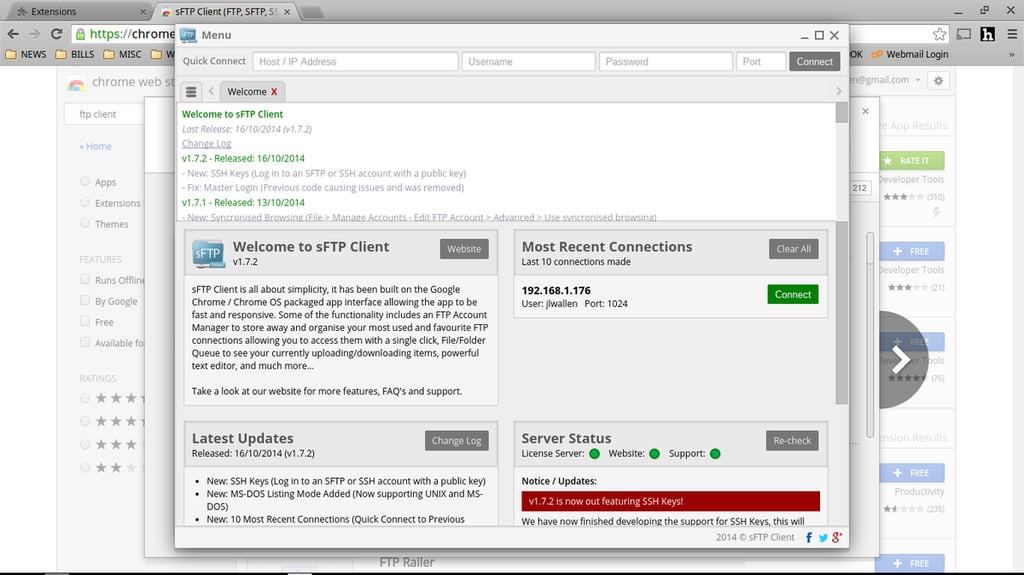Click the Website green status dot
Screen dimensions: 1024x575
654,453
